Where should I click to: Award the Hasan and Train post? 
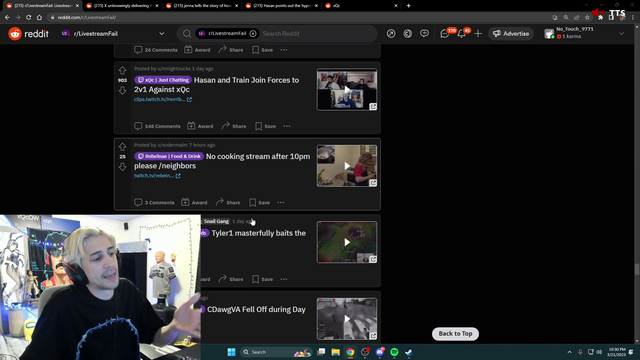(200, 126)
